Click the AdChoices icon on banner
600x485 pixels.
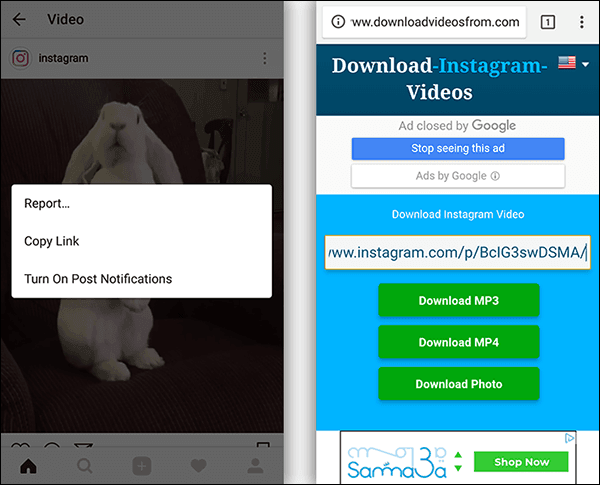point(569,438)
